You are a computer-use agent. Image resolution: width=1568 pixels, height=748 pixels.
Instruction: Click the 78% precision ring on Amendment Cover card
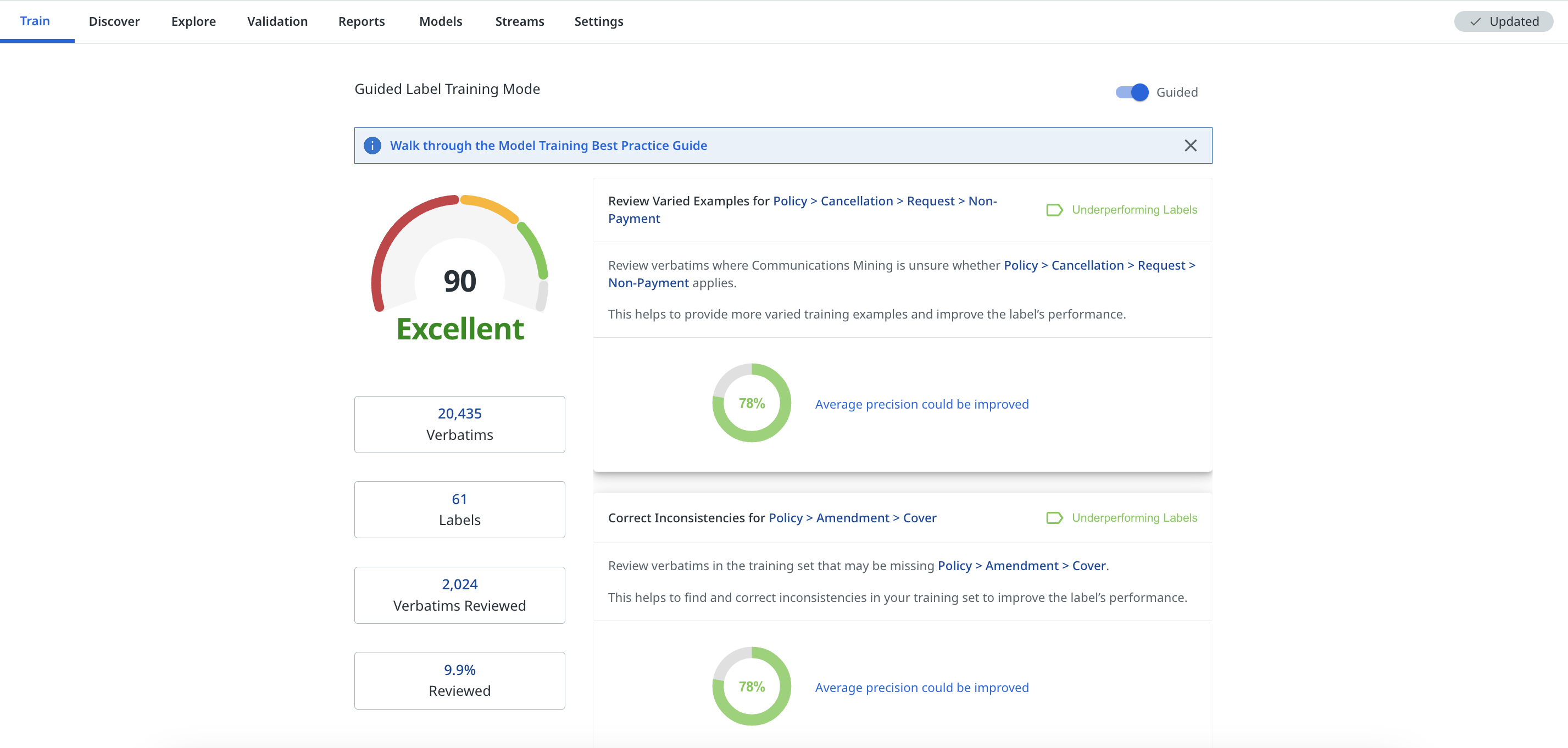pos(752,686)
